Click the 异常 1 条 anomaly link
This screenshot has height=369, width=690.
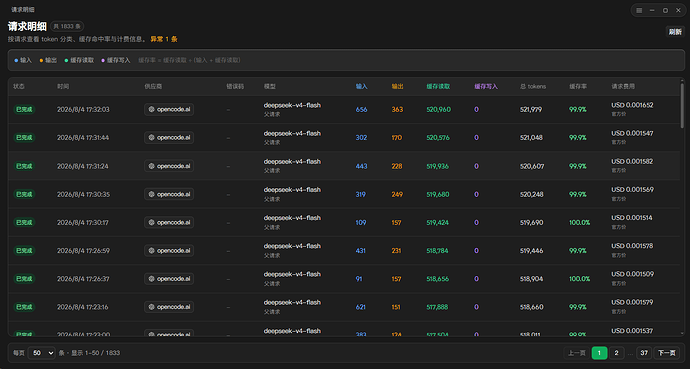point(164,39)
